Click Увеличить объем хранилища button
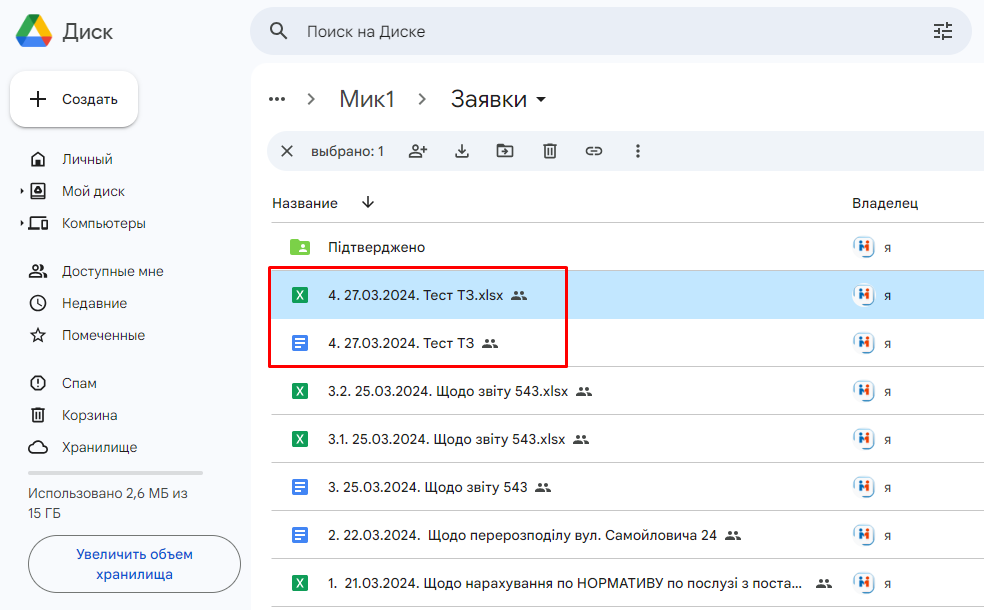The height and width of the screenshot is (610, 984). [134, 564]
